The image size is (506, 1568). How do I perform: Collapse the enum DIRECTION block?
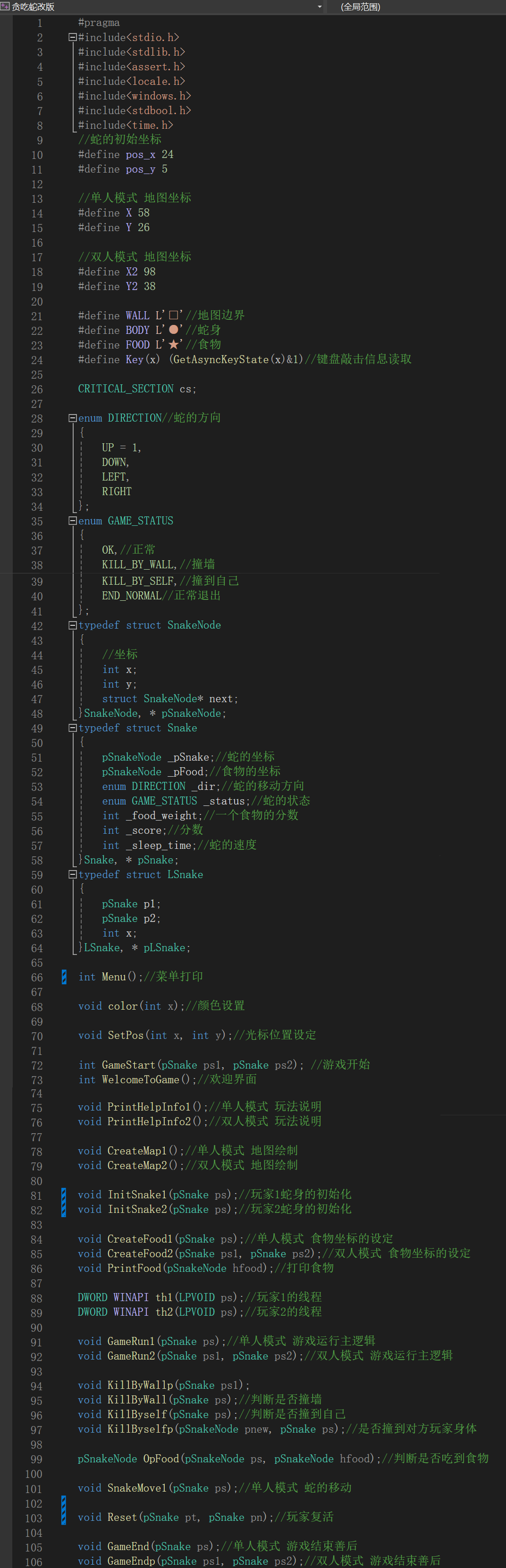[x=73, y=418]
